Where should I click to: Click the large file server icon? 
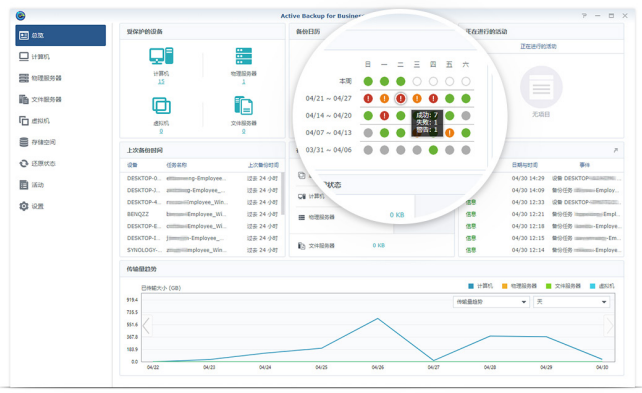pyautogui.click(x=244, y=106)
